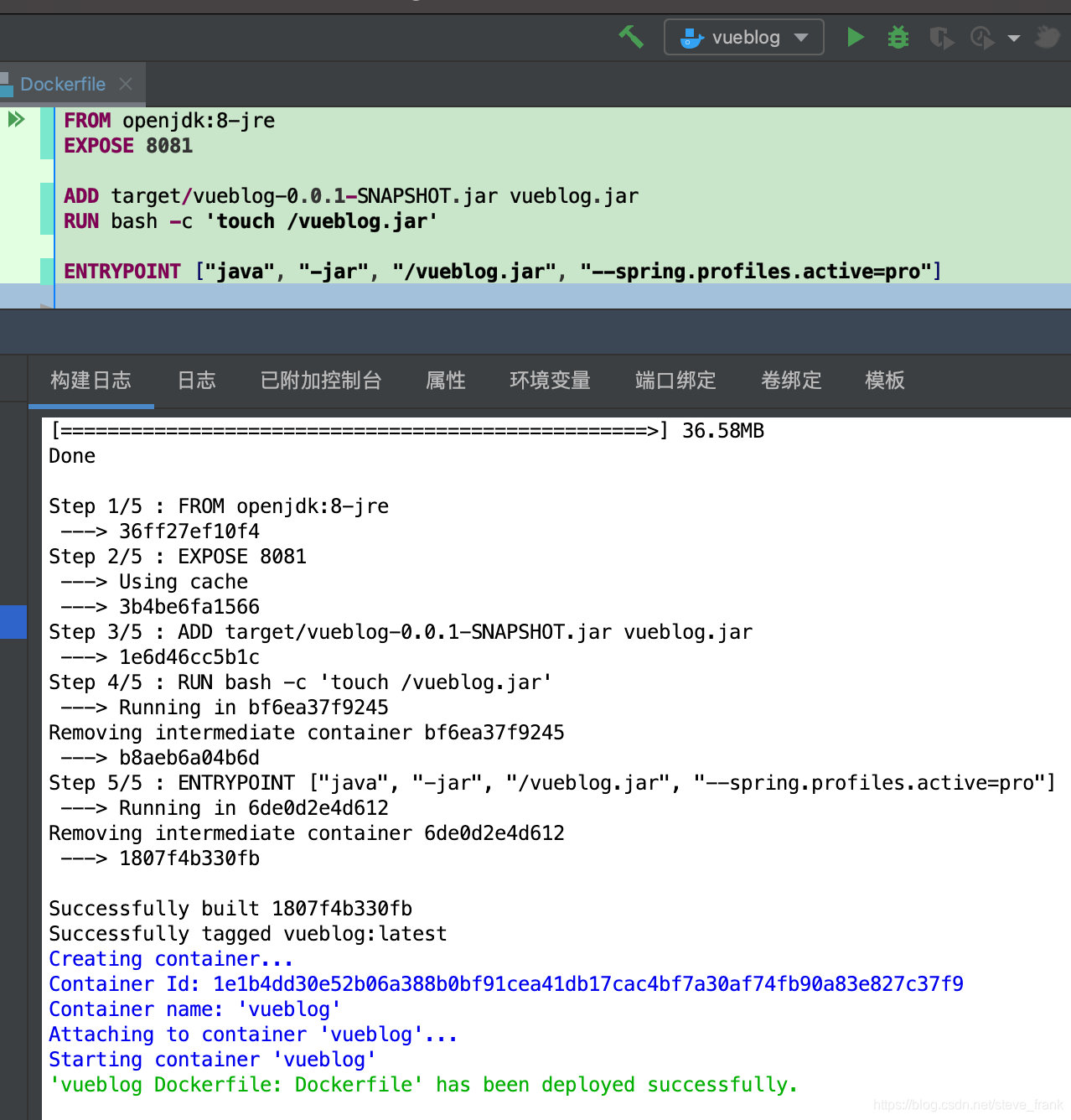Click the 'Done' log line

coord(72,455)
